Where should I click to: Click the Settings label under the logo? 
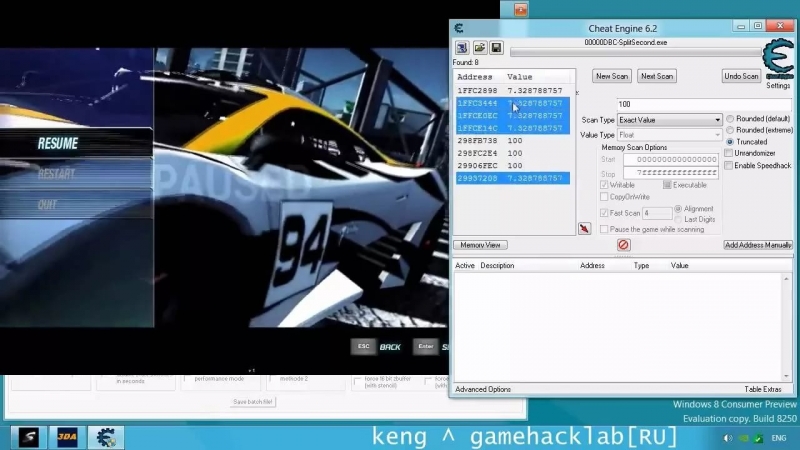tap(778, 86)
